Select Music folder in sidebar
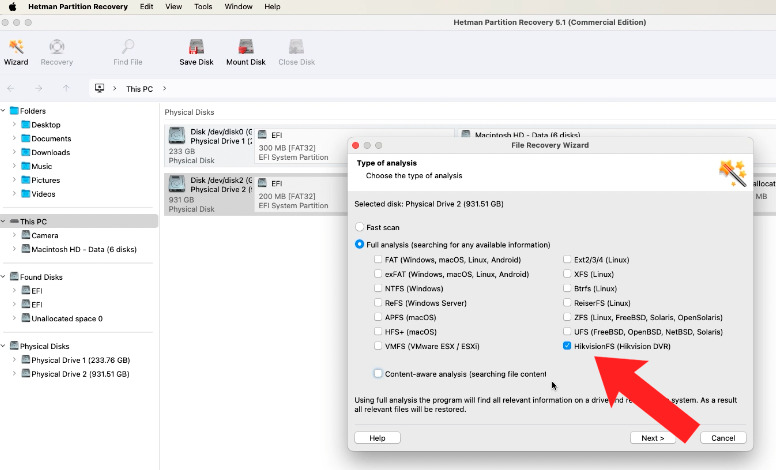 coord(37,166)
